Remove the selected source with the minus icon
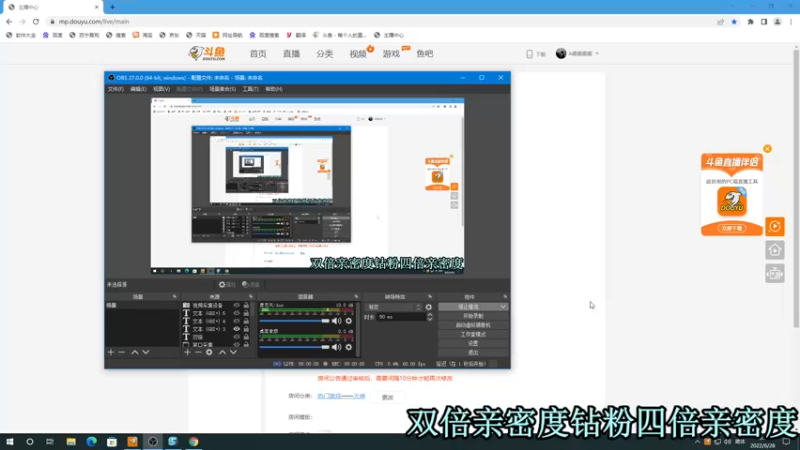This screenshot has width=800, height=450. (x=198, y=352)
